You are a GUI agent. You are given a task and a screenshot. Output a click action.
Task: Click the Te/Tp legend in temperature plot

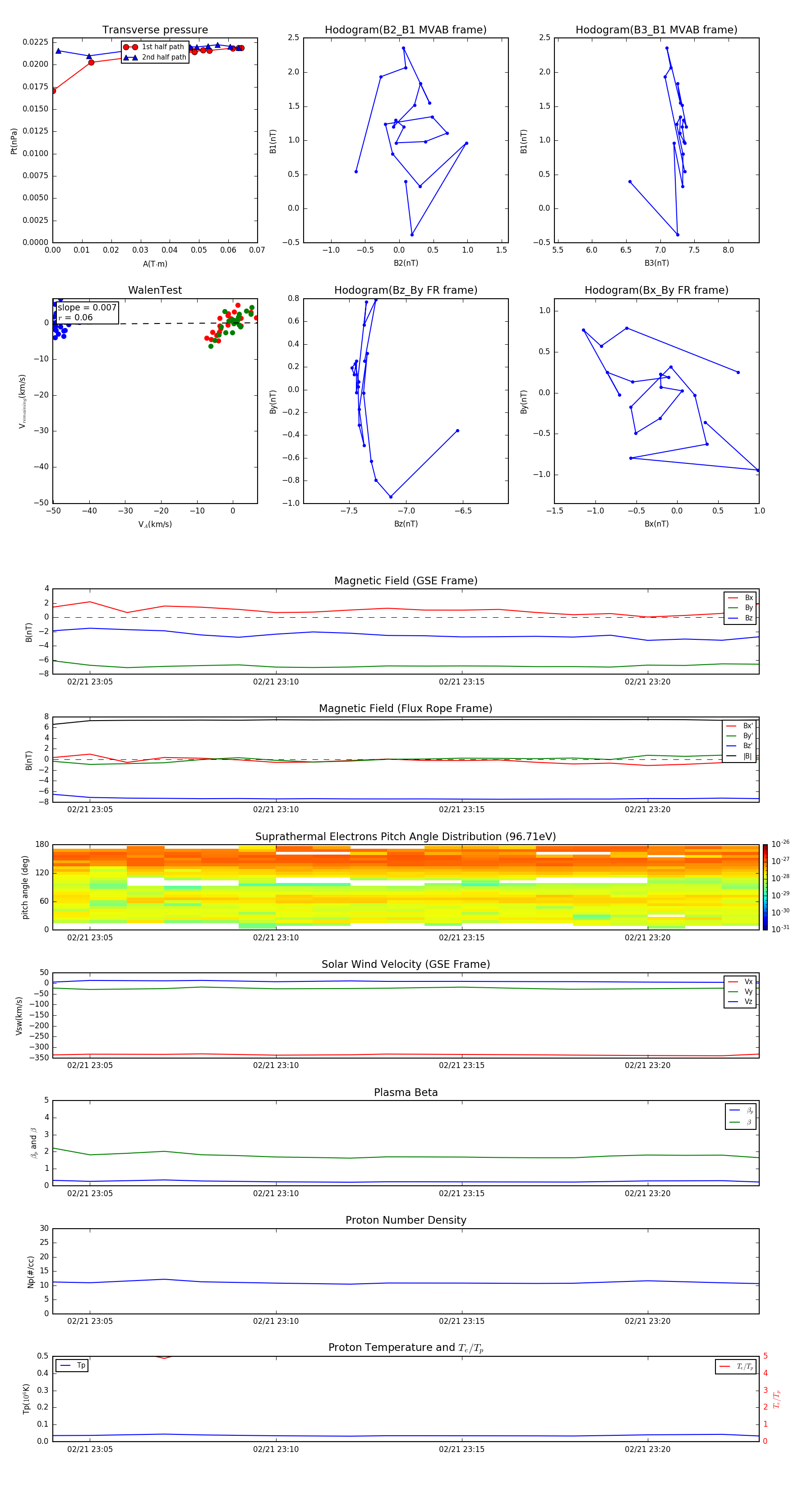click(736, 1366)
